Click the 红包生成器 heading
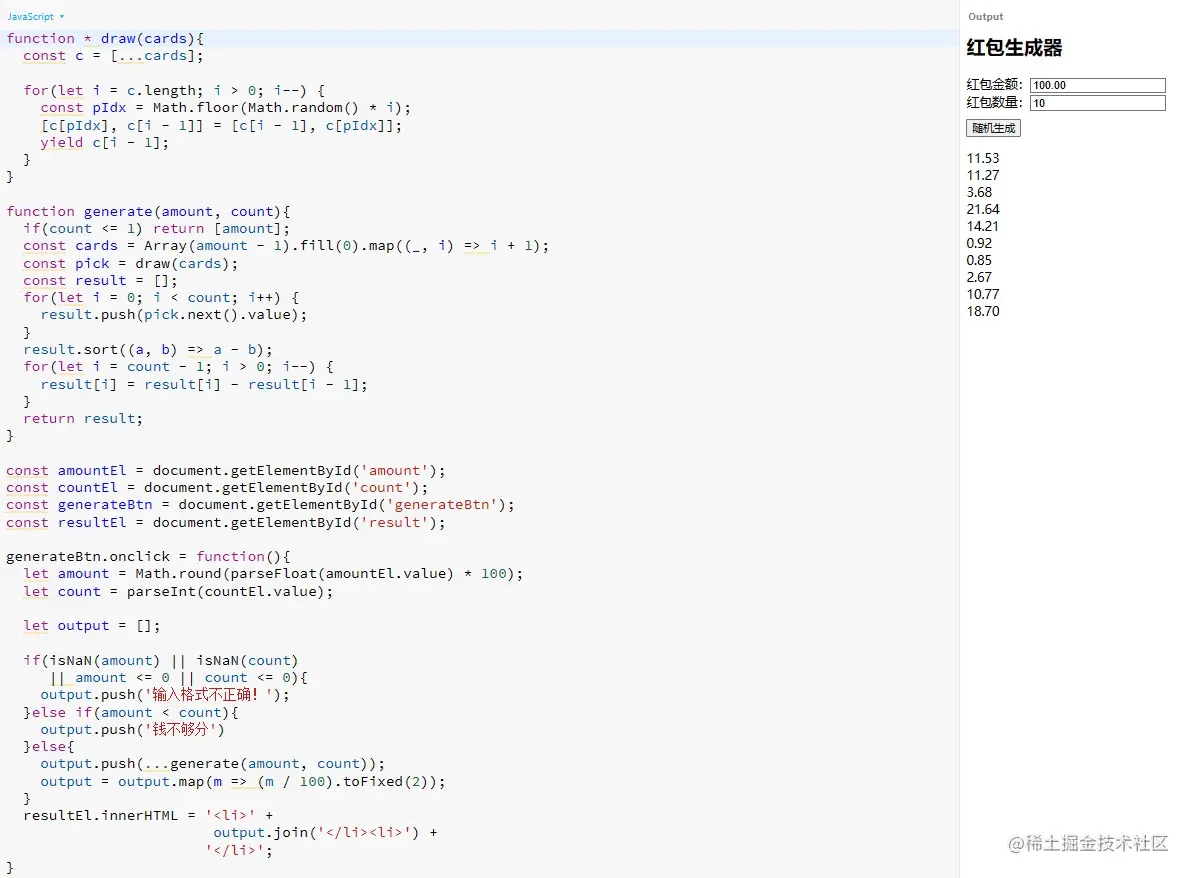This screenshot has width=1193, height=878. (1014, 48)
